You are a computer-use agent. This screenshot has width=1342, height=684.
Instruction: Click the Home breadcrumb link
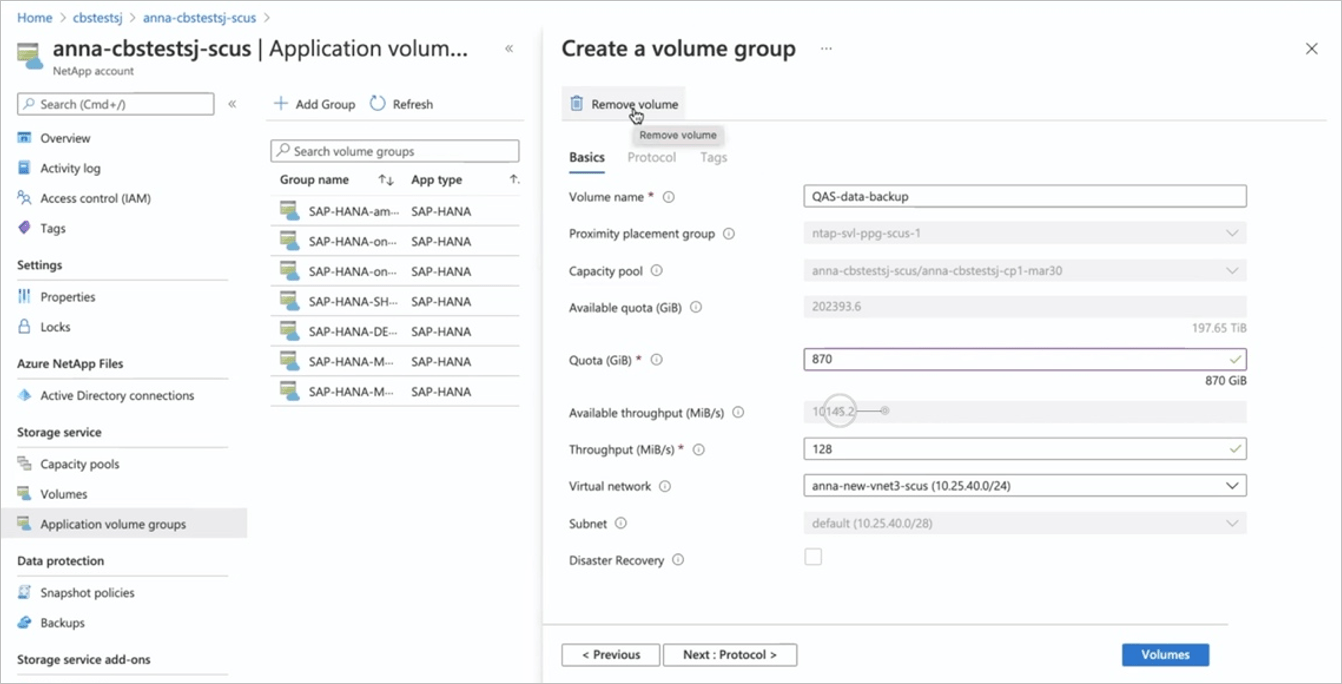[35, 17]
